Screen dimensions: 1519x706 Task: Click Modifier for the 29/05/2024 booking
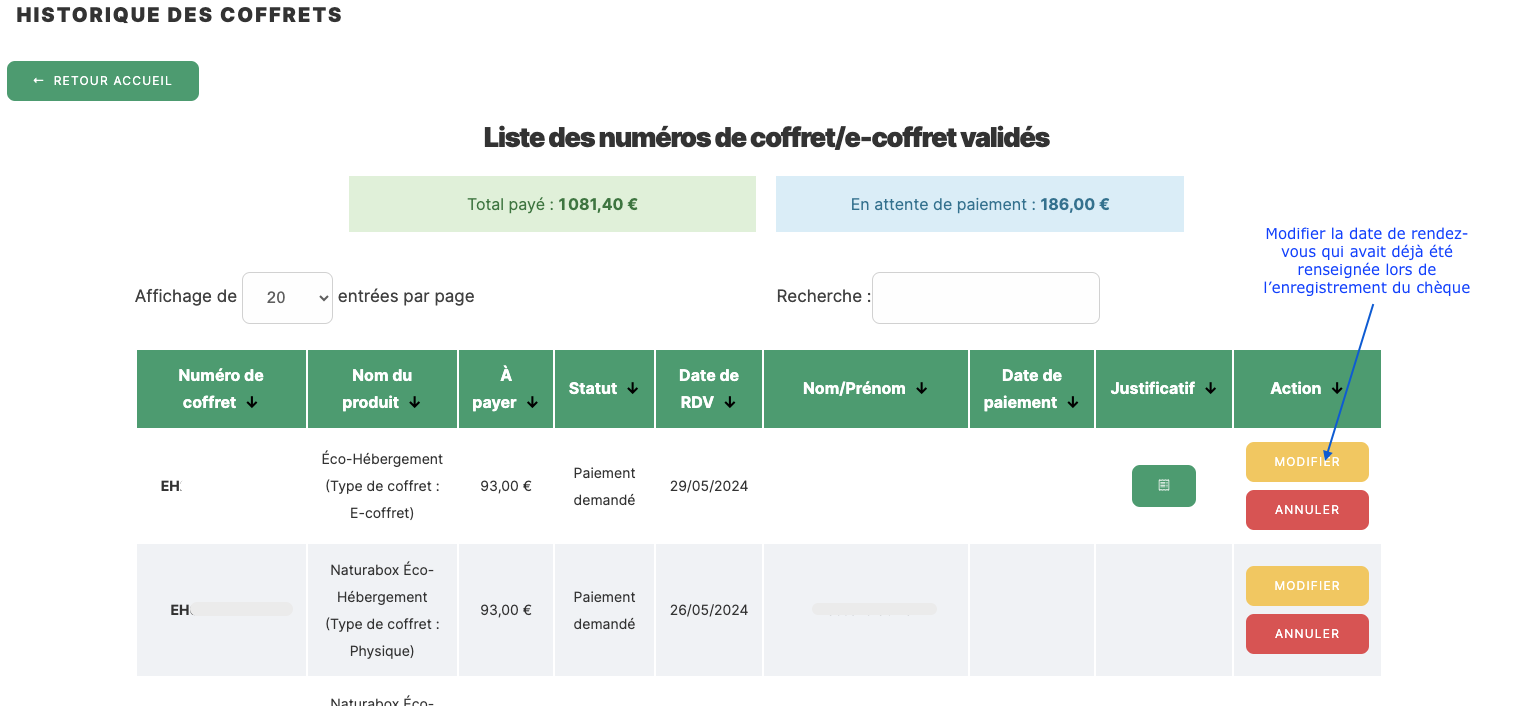click(x=1307, y=462)
